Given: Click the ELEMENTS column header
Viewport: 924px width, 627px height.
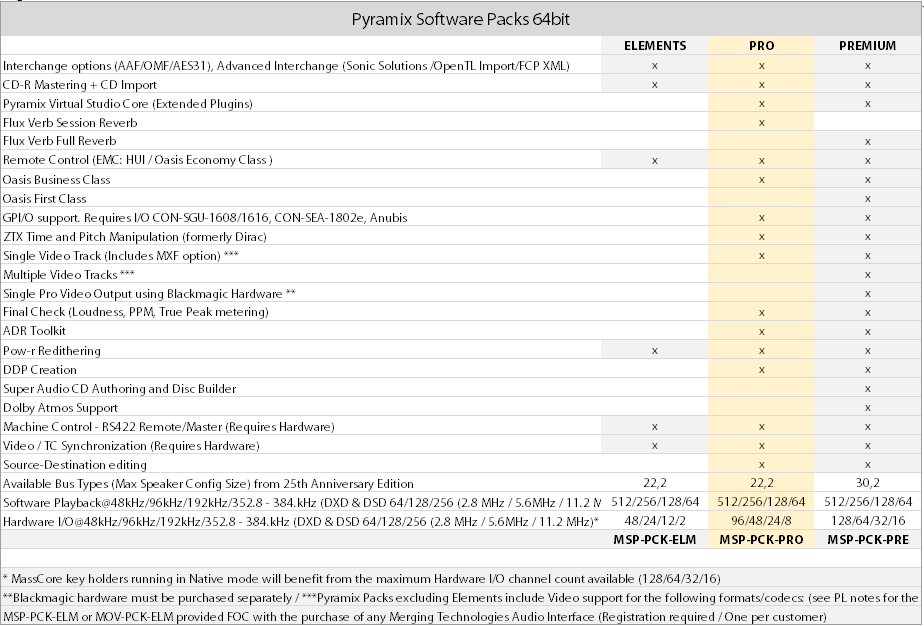Looking at the screenshot, I should point(654,46).
